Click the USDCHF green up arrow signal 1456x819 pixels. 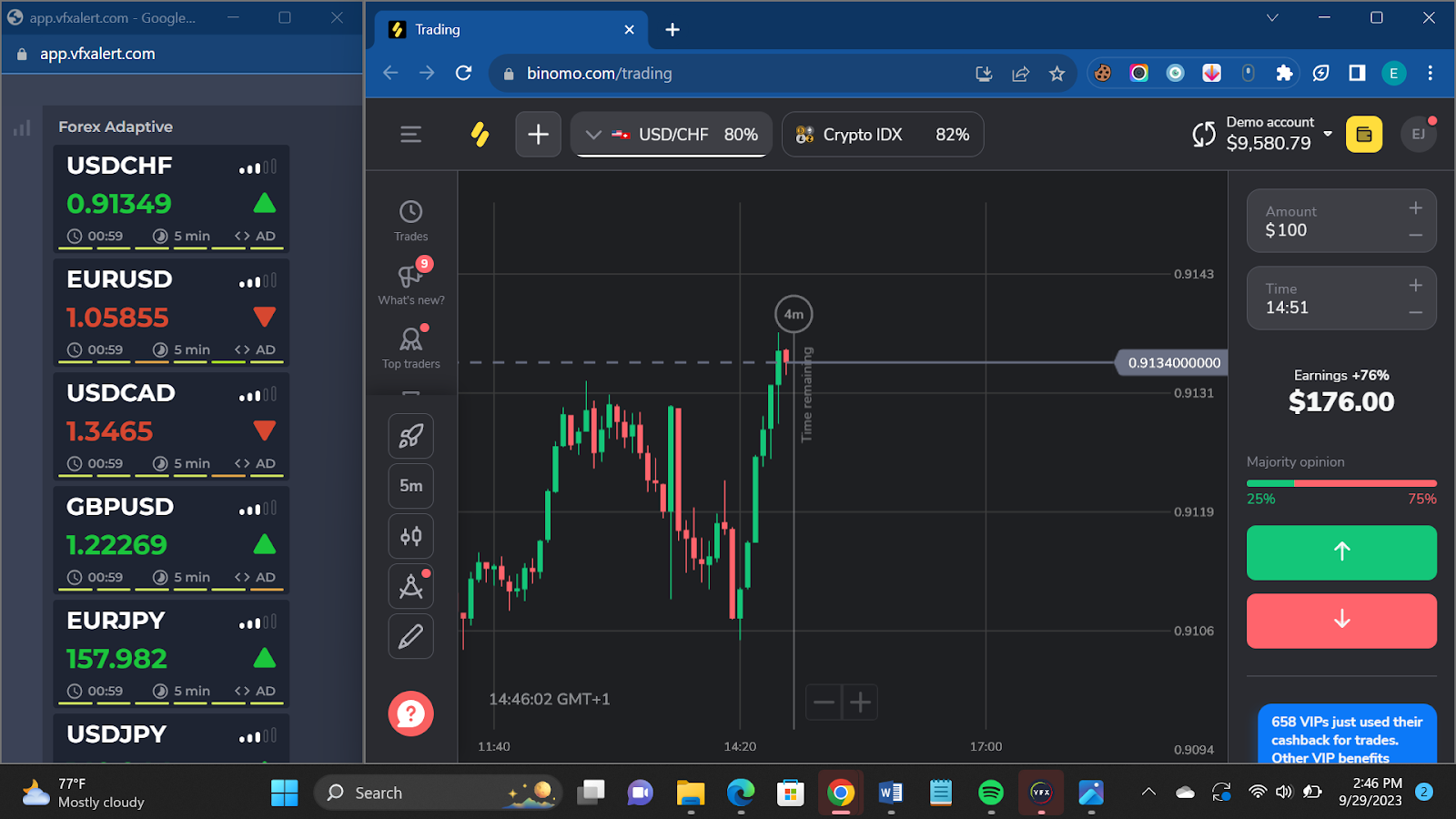(x=264, y=203)
